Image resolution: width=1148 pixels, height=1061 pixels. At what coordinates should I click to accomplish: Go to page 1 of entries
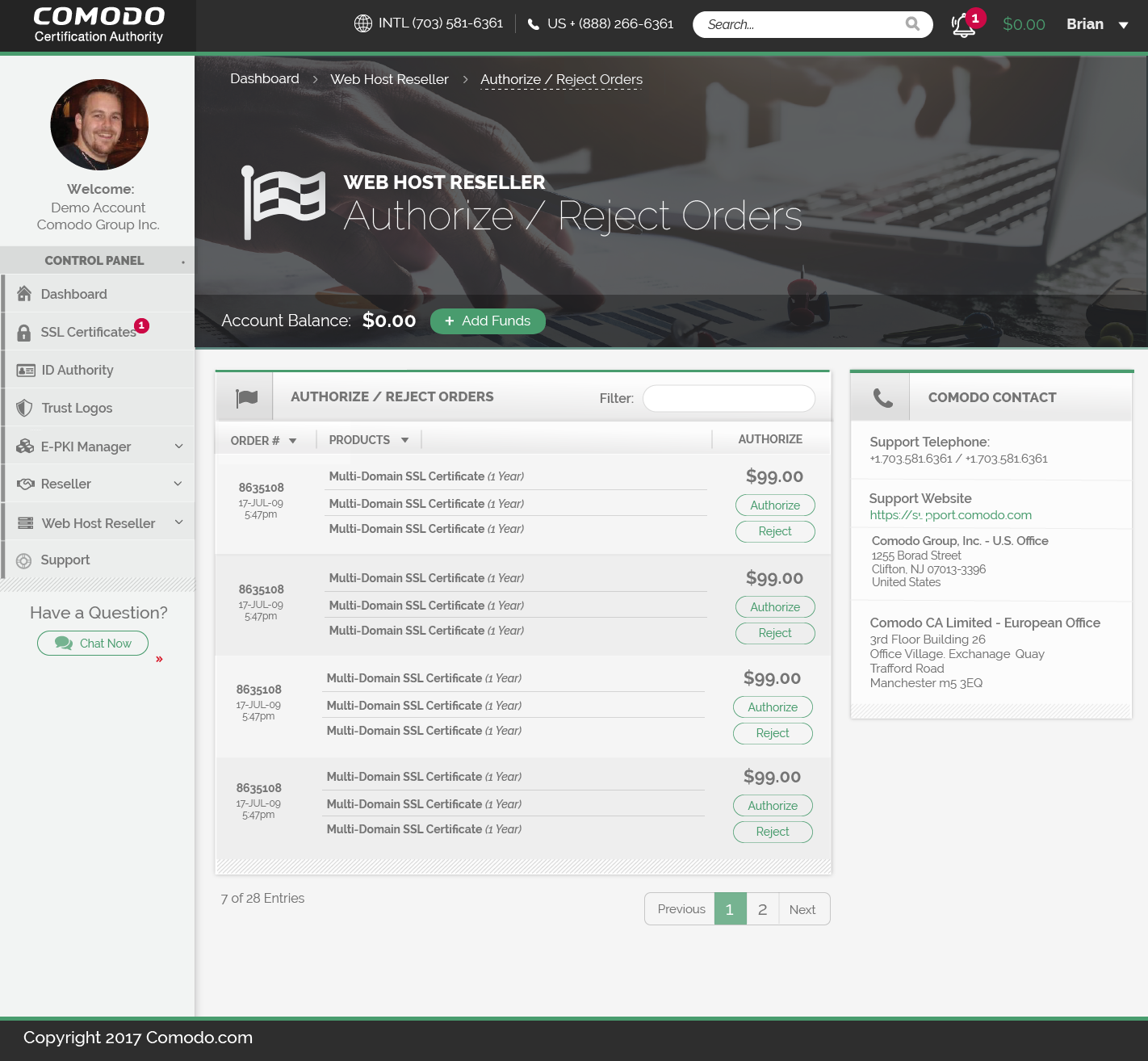[730, 909]
